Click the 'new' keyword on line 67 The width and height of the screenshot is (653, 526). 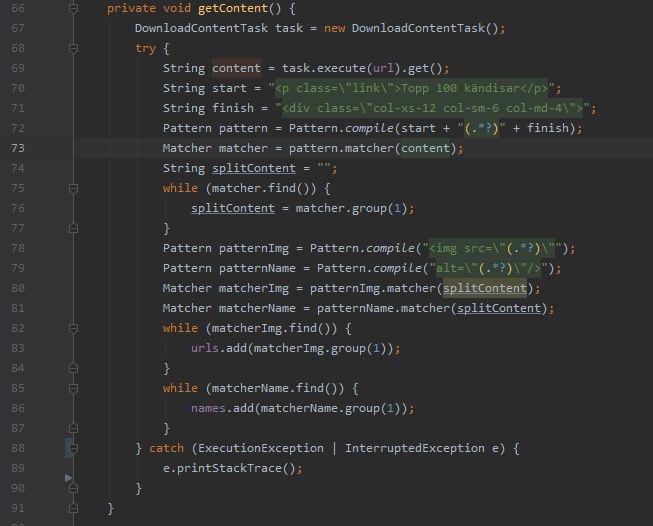click(334, 28)
